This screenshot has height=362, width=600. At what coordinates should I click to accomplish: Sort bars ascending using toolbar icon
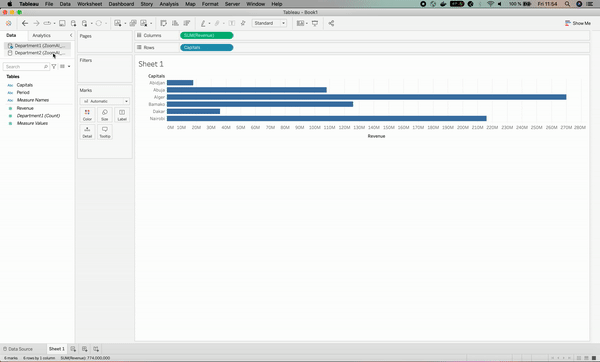coord(175,23)
